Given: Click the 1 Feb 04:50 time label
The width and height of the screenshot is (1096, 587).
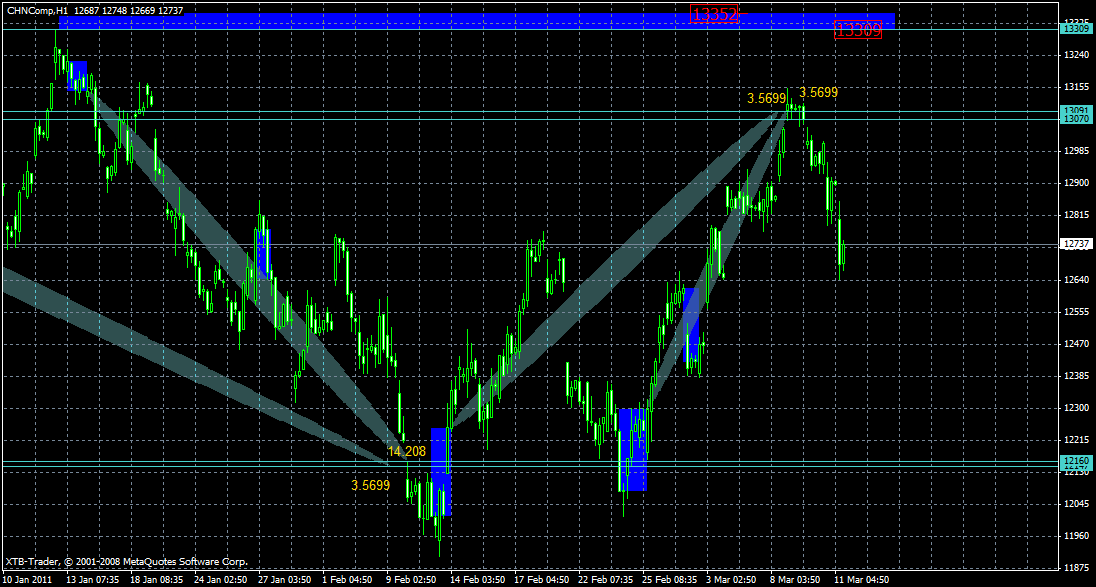Looking at the screenshot, I should [x=347, y=581].
